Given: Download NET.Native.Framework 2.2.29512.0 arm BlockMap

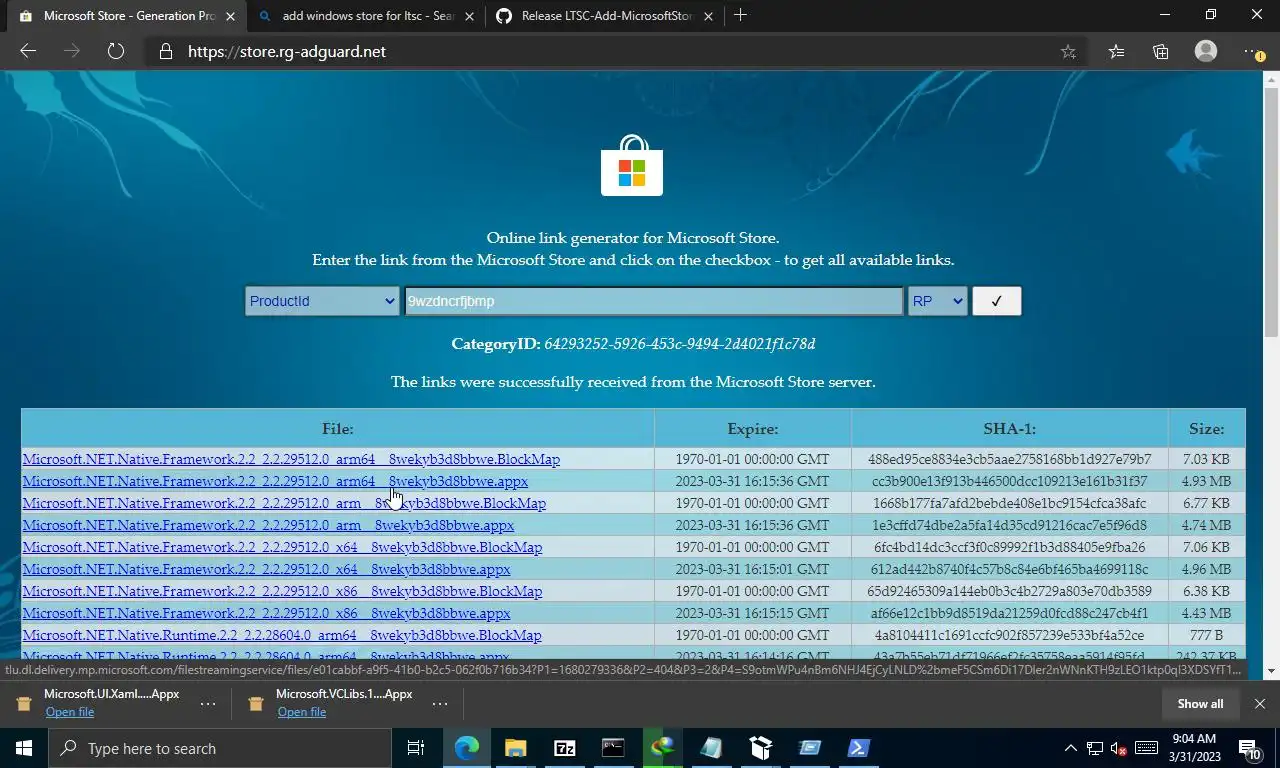Looking at the screenshot, I should 284,503.
